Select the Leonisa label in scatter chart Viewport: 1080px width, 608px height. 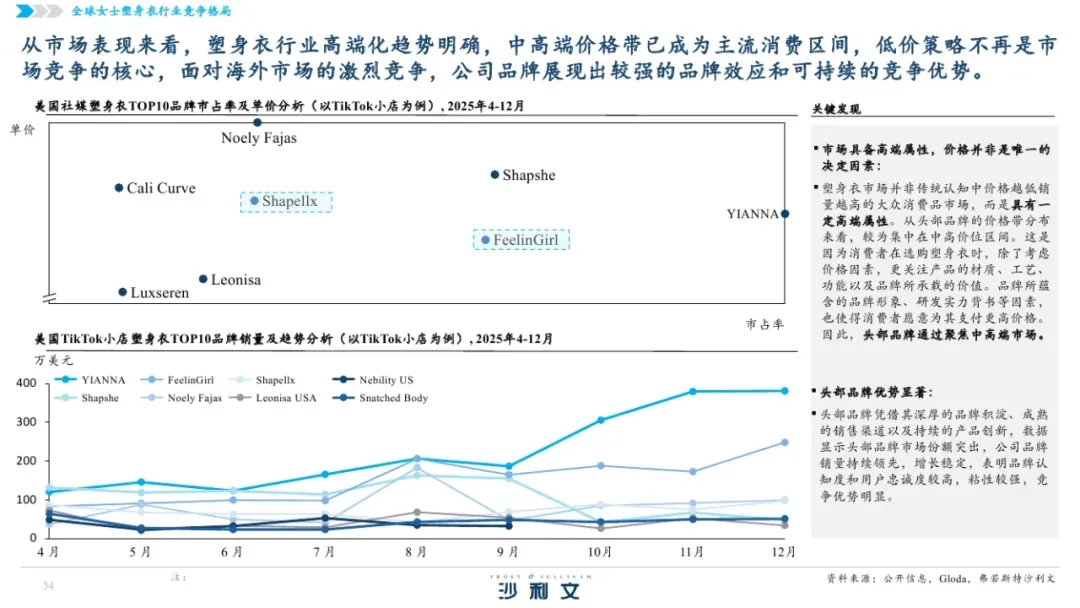click(x=236, y=280)
